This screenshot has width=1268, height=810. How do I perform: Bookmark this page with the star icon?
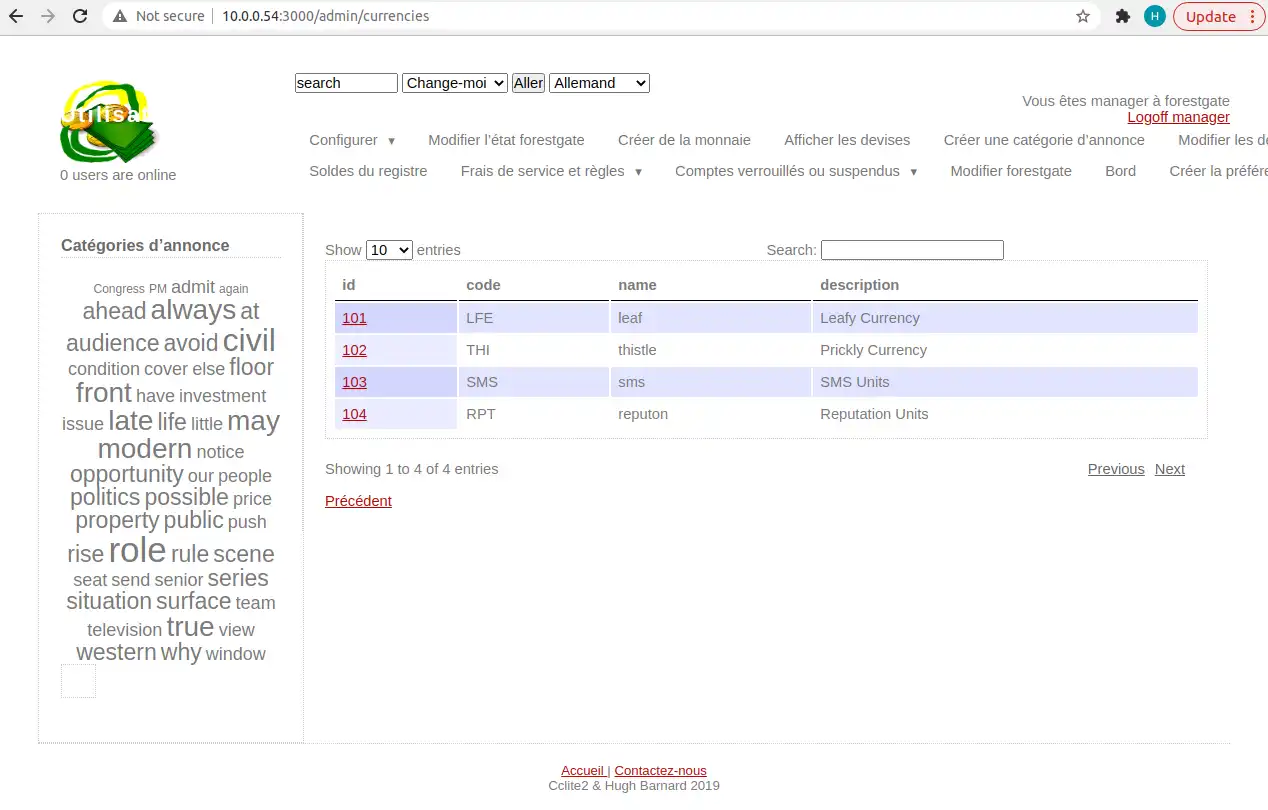tap(1082, 16)
